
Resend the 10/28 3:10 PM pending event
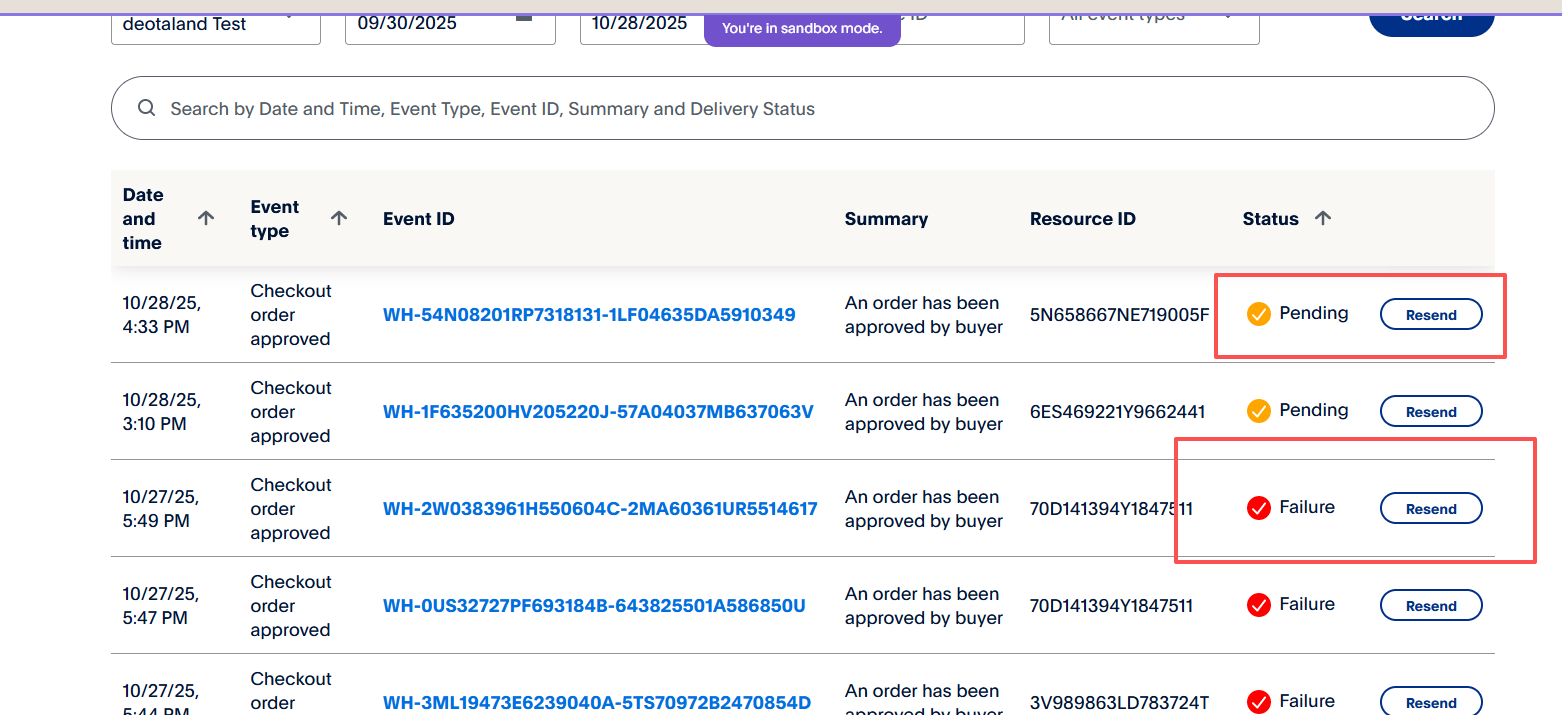(x=1431, y=412)
